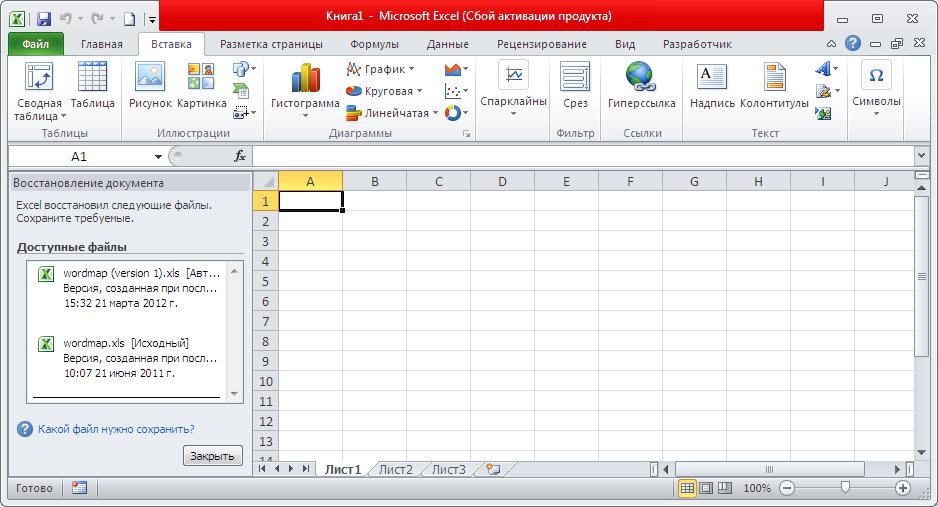Image resolution: width=938 pixels, height=507 pixels.
Task: Switch to the Рецензирование tab
Action: (541, 44)
